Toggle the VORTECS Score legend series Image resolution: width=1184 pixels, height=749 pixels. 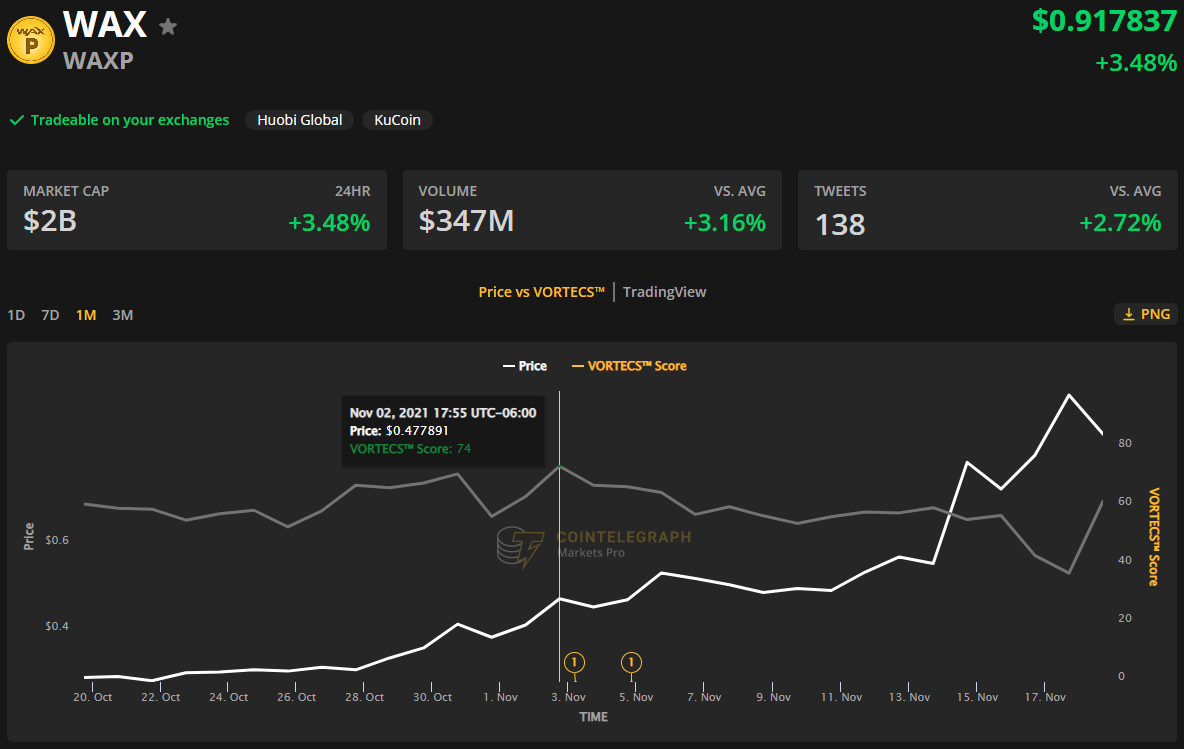629,366
